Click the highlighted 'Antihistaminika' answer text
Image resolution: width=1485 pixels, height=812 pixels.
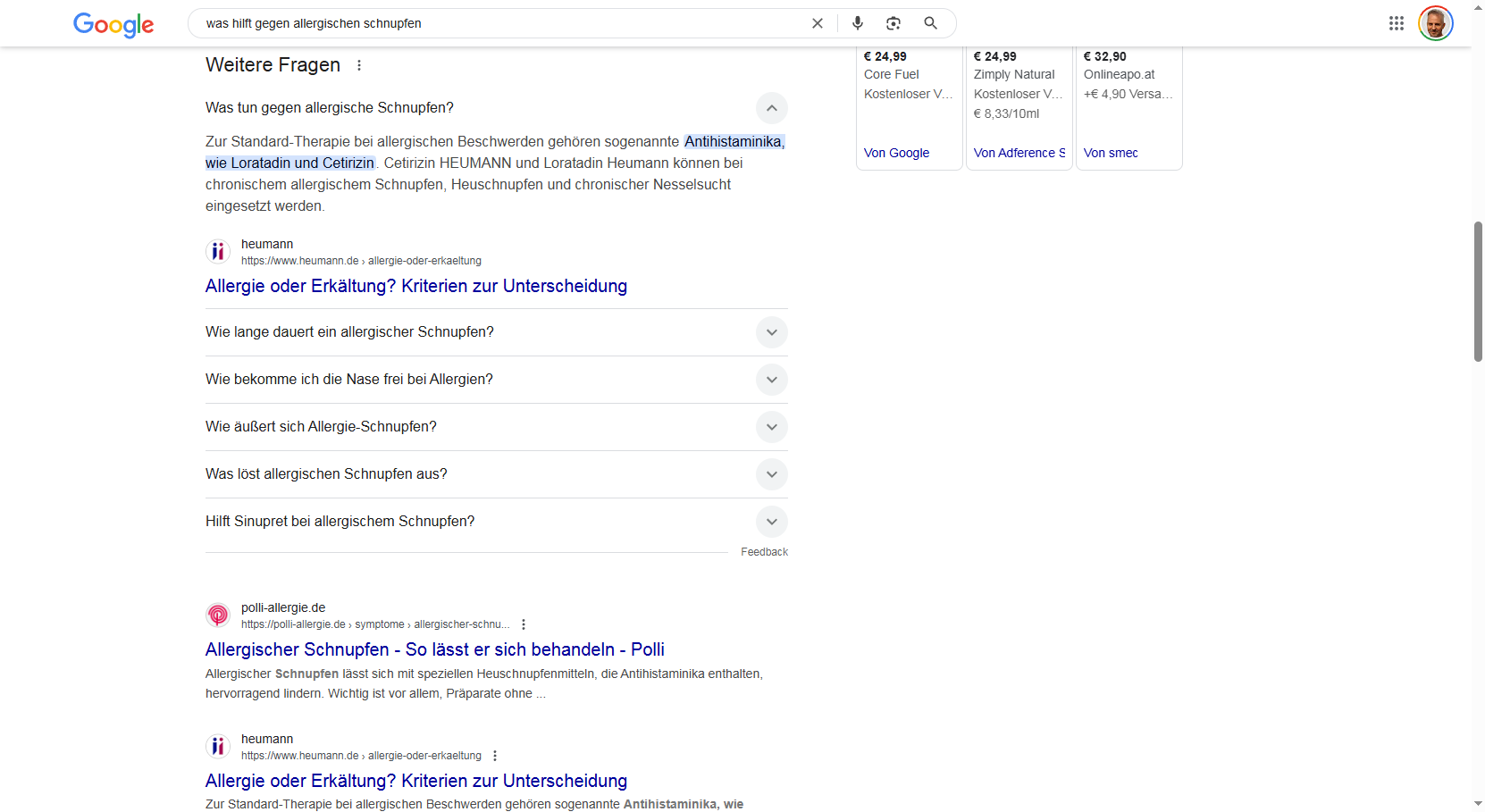point(734,141)
